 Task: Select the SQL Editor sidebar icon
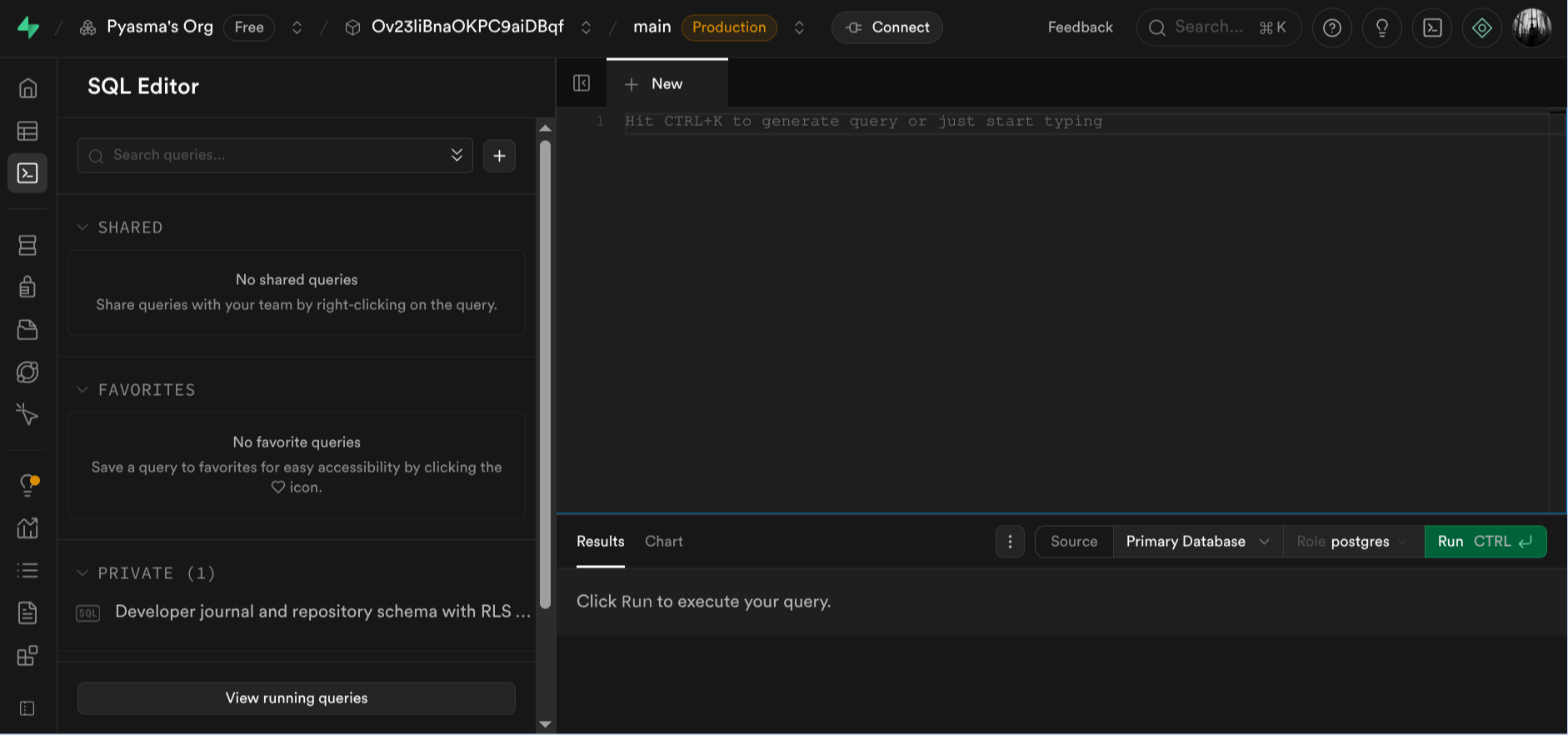(27, 173)
